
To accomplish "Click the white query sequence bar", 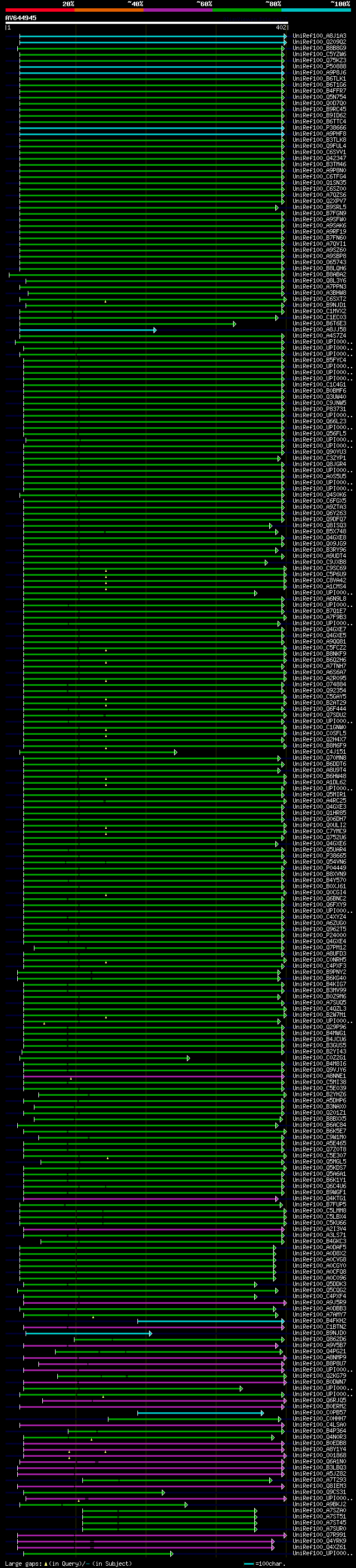I will 147,23.
